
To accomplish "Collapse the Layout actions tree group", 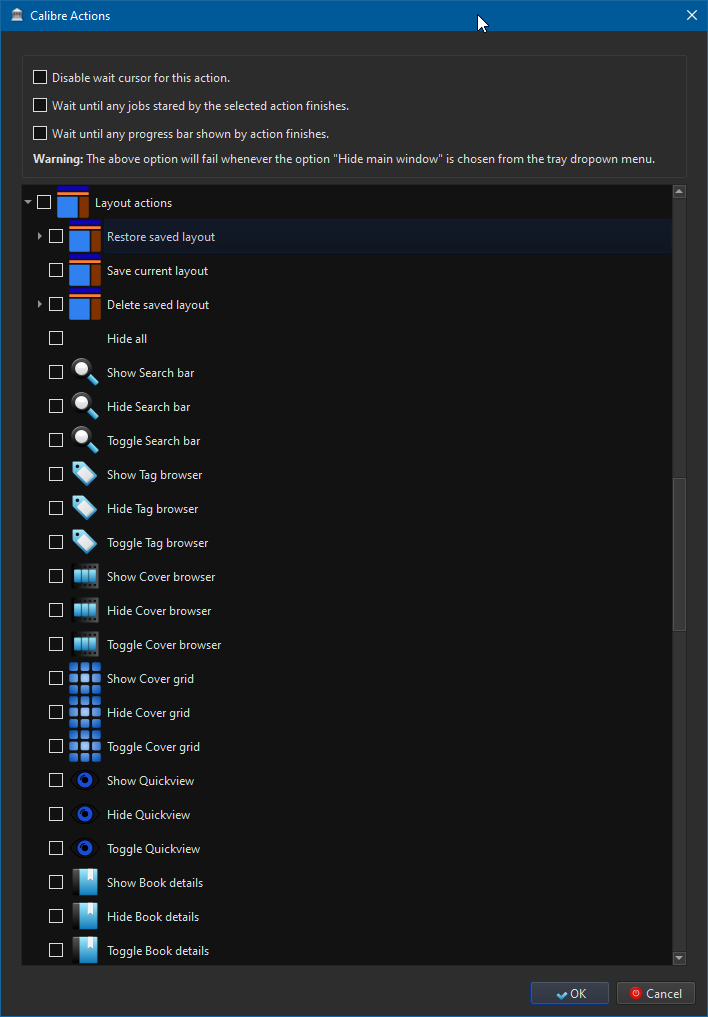I will (x=28, y=202).
